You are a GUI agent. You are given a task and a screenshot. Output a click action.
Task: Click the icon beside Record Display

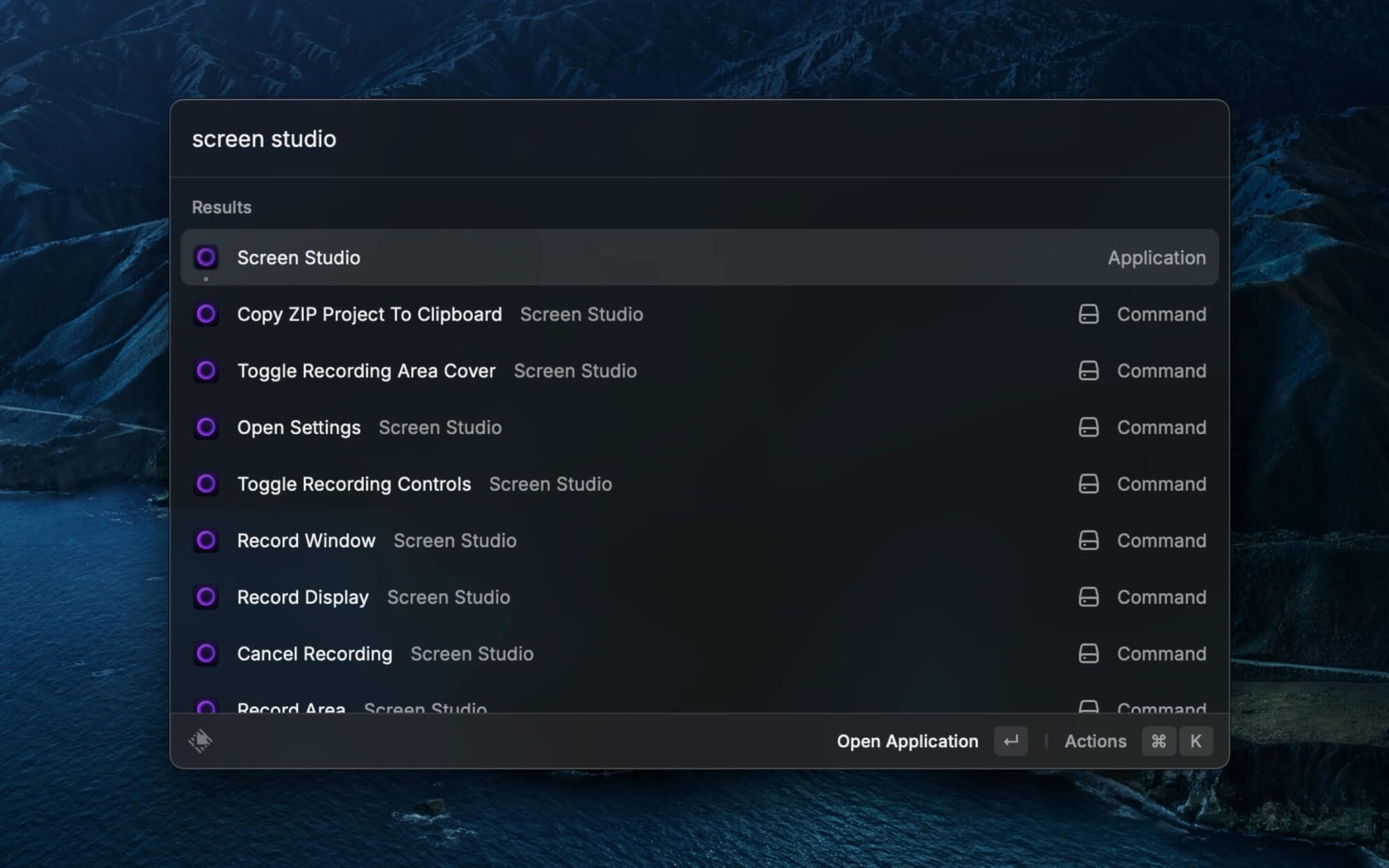pos(206,597)
